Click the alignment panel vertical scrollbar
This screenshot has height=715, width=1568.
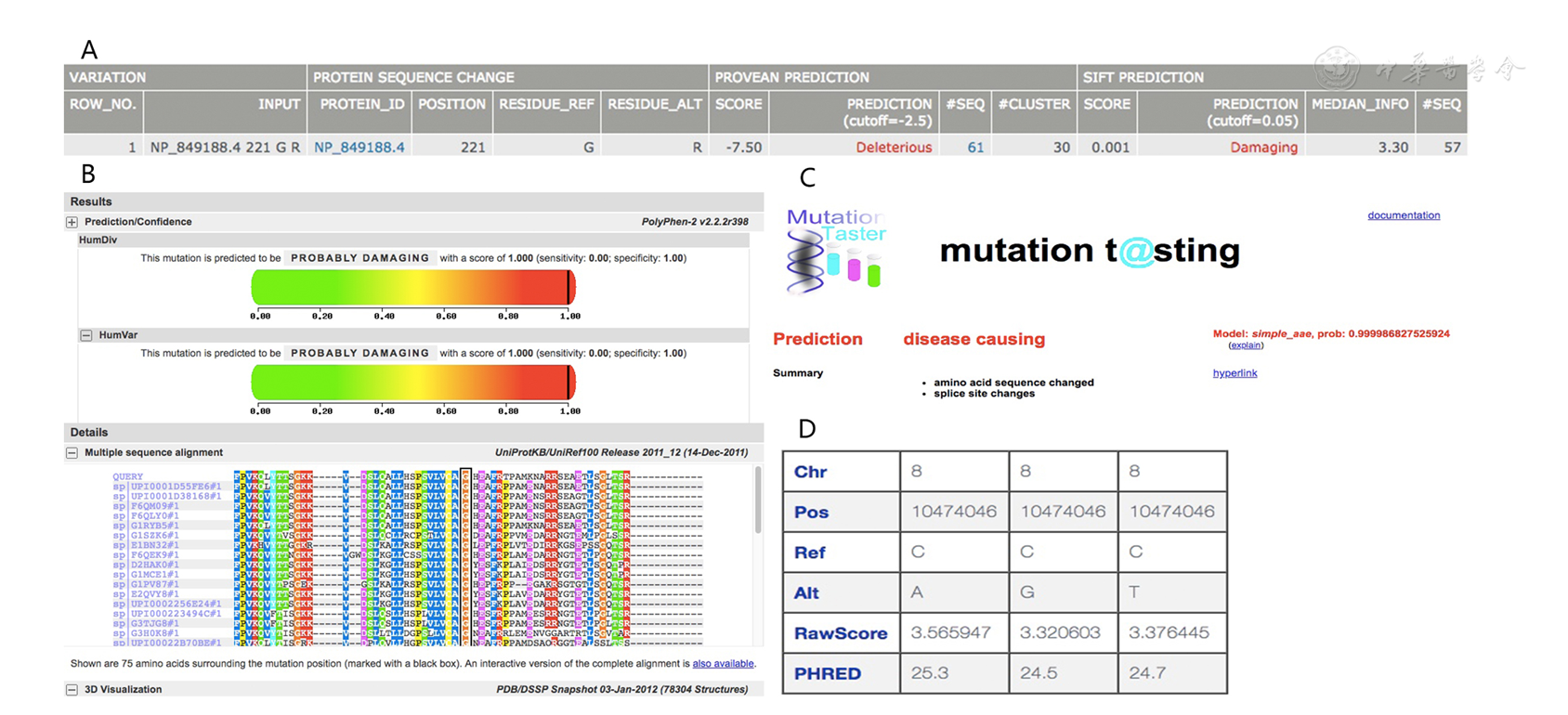coord(757,501)
